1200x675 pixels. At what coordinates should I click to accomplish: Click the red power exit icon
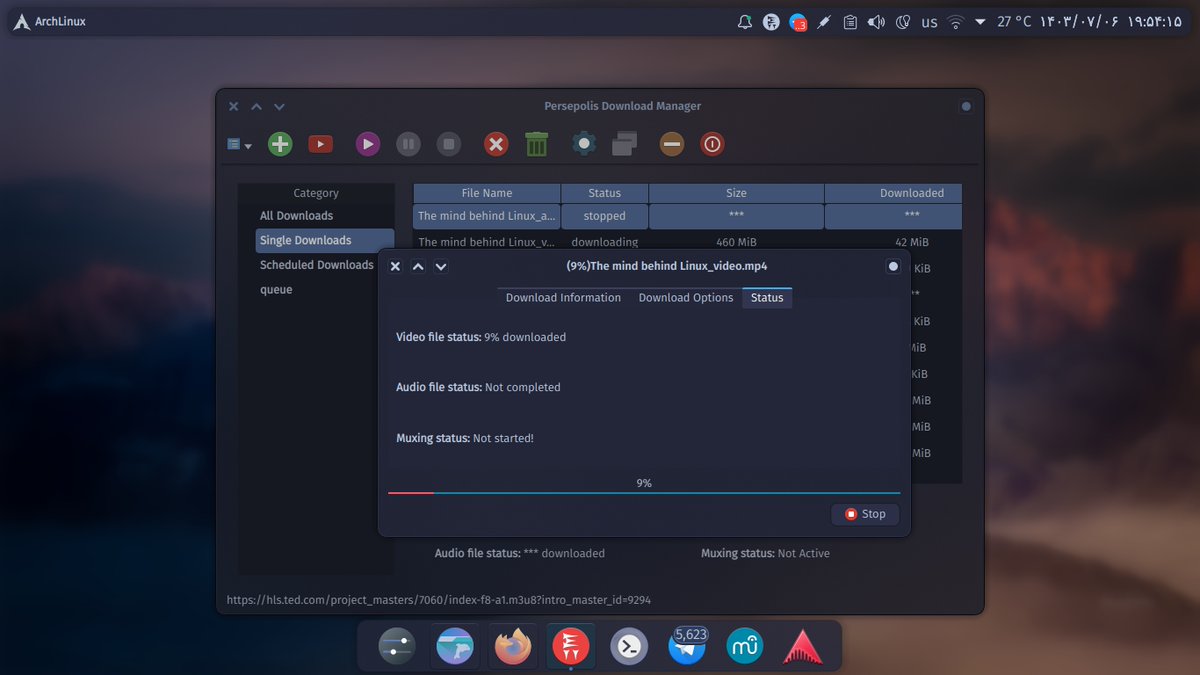click(x=711, y=144)
